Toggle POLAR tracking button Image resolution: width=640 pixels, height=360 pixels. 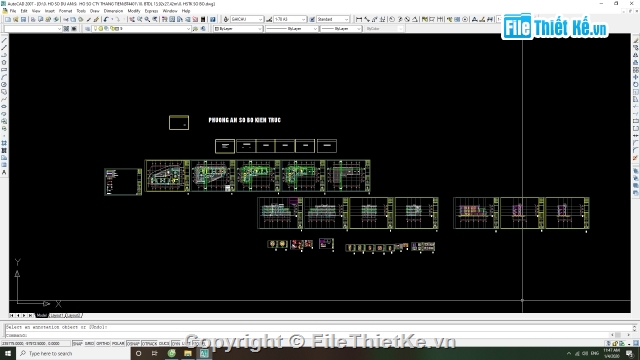[118, 344]
